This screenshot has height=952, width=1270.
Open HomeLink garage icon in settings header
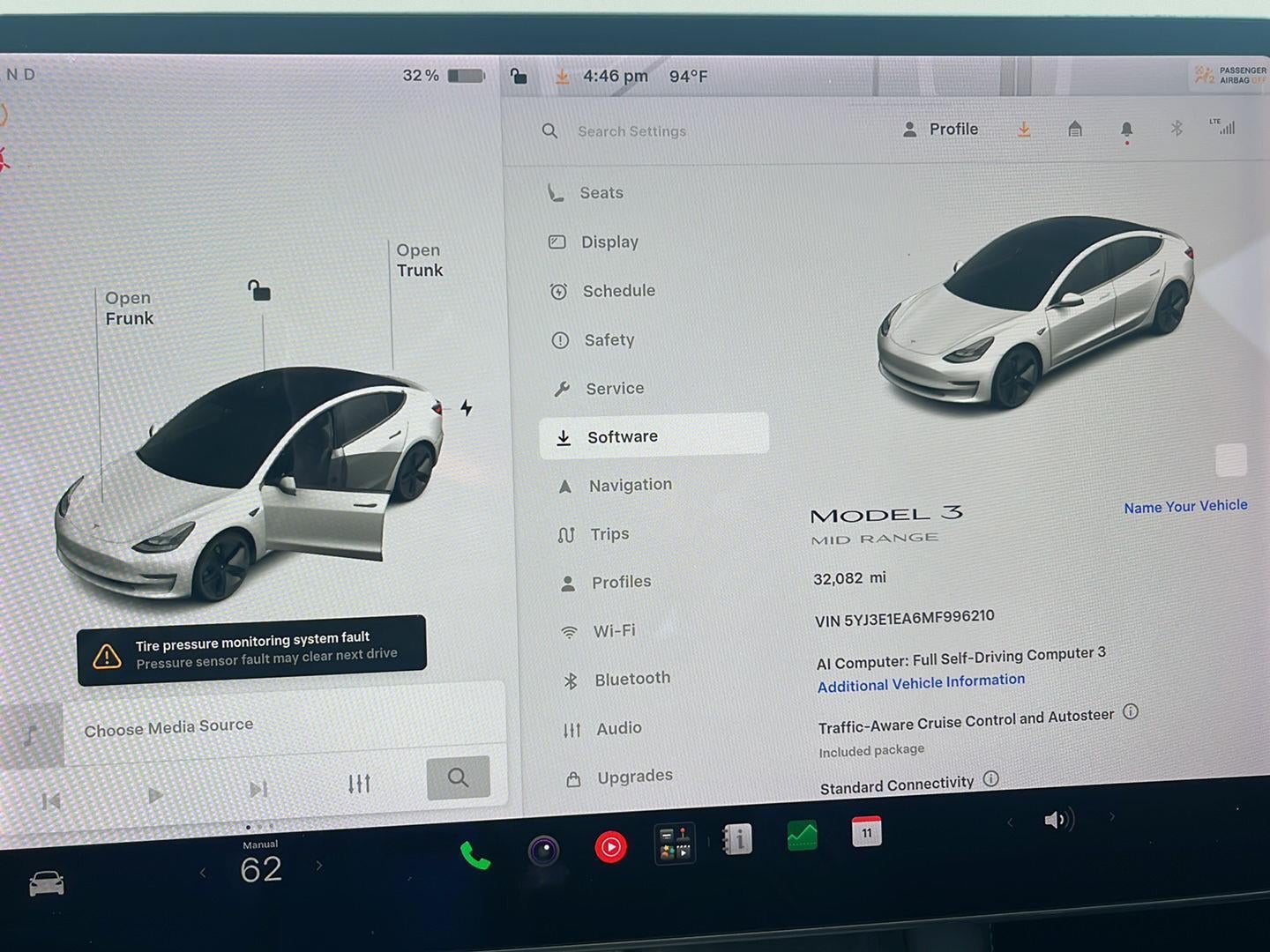click(x=1074, y=130)
